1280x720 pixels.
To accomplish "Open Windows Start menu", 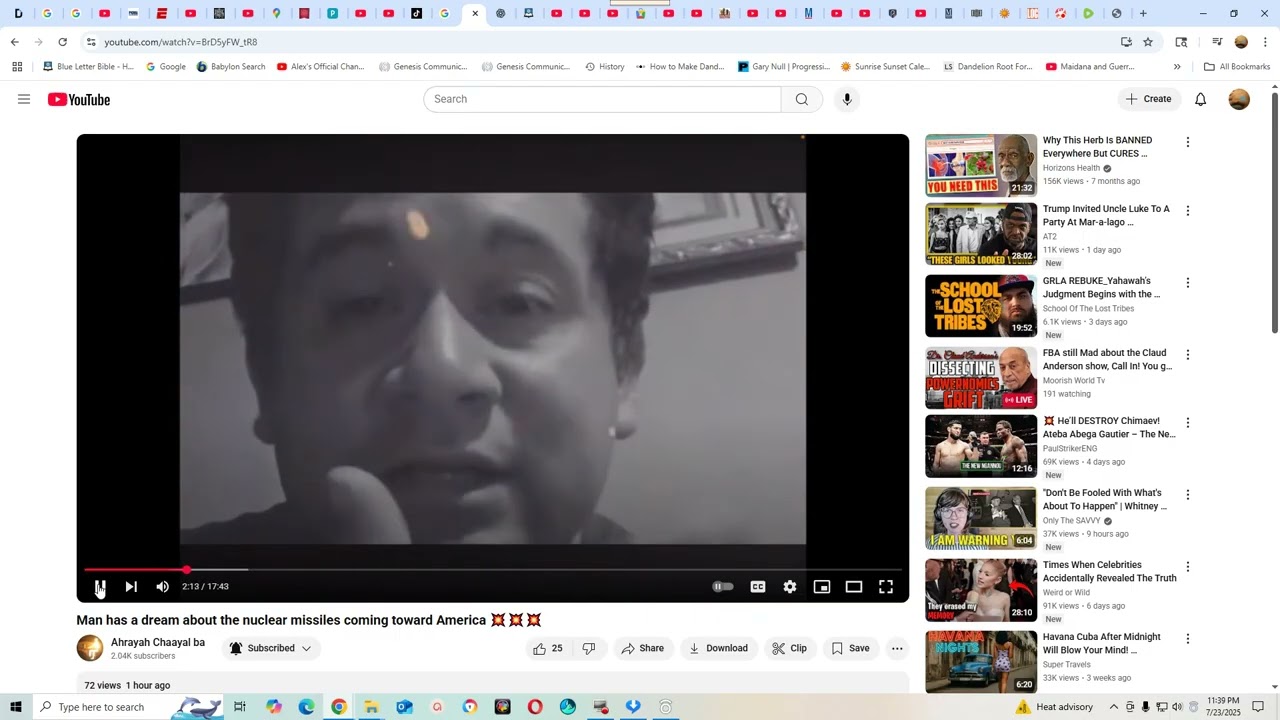I will coord(15,707).
